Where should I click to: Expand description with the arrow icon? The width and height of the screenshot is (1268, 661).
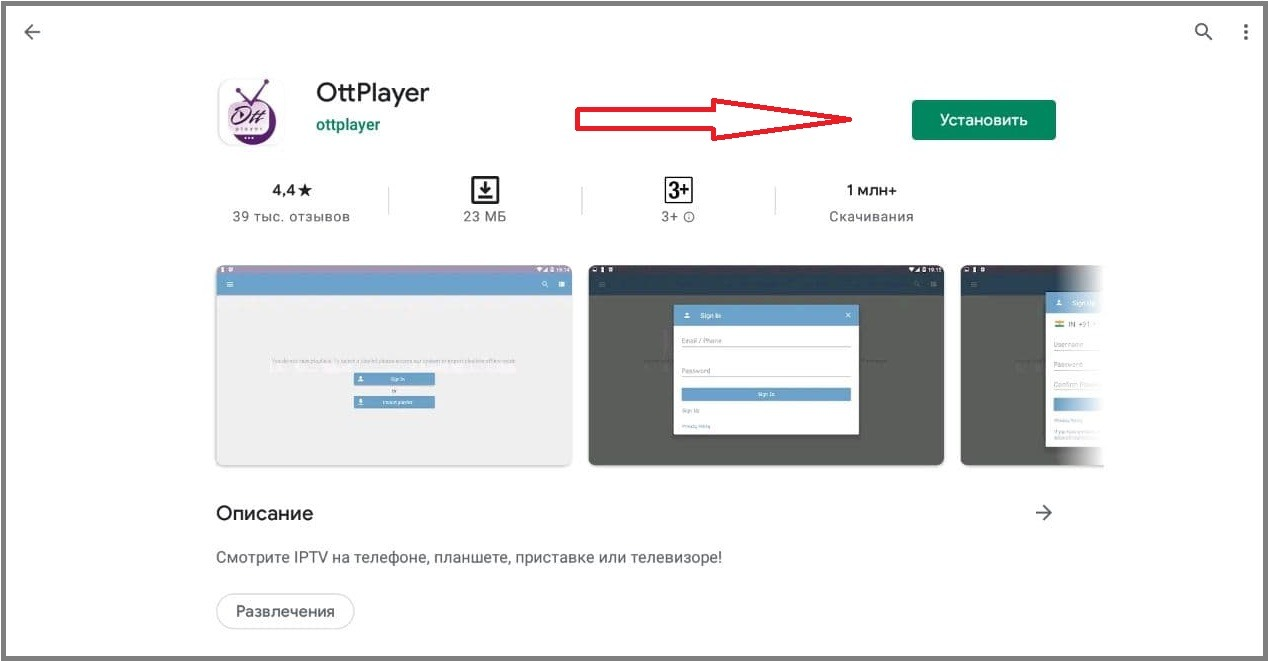click(x=1044, y=513)
